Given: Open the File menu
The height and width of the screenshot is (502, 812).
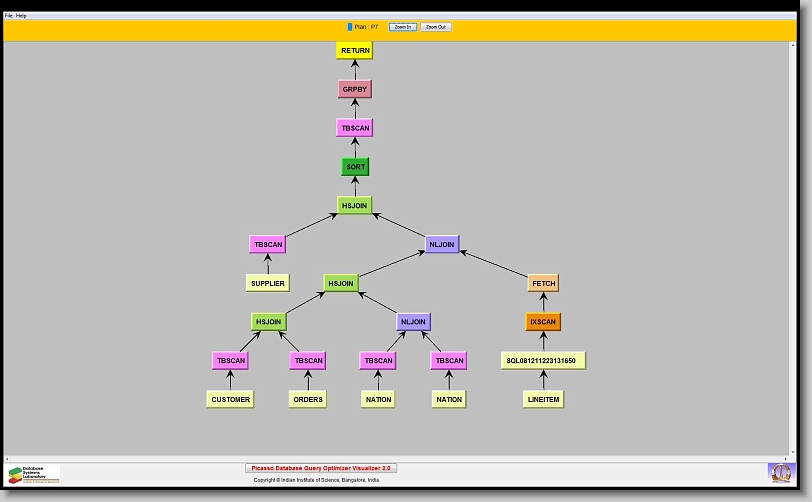Looking at the screenshot, I should point(9,16).
